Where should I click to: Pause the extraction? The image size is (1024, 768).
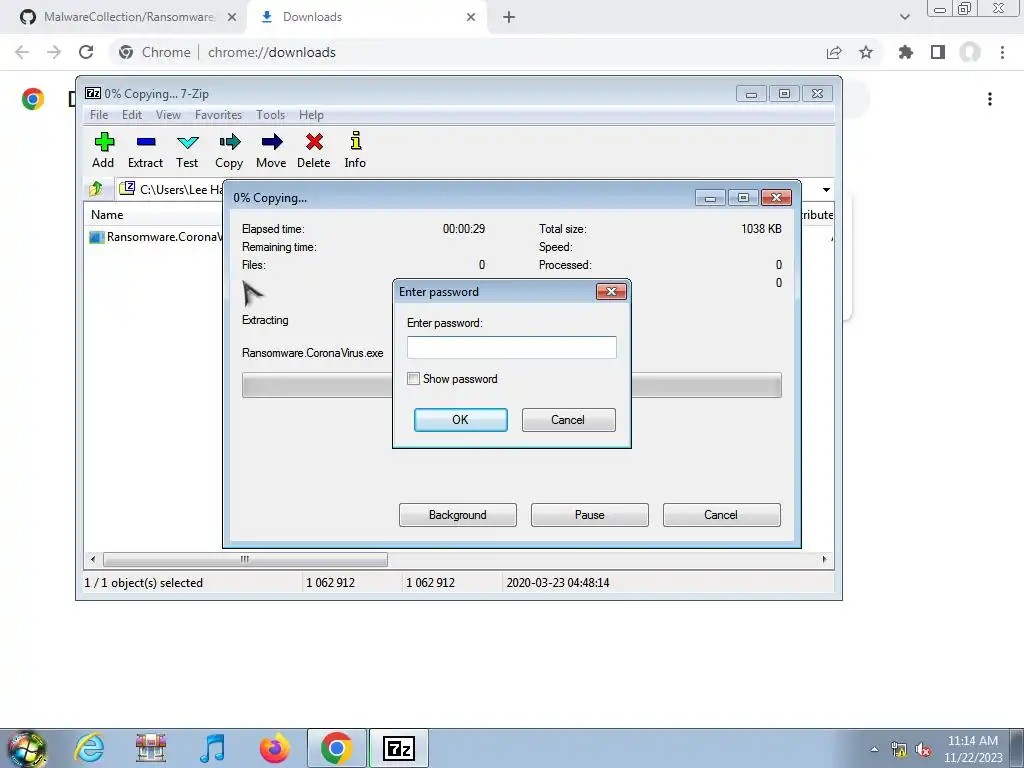[x=590, y=515]
